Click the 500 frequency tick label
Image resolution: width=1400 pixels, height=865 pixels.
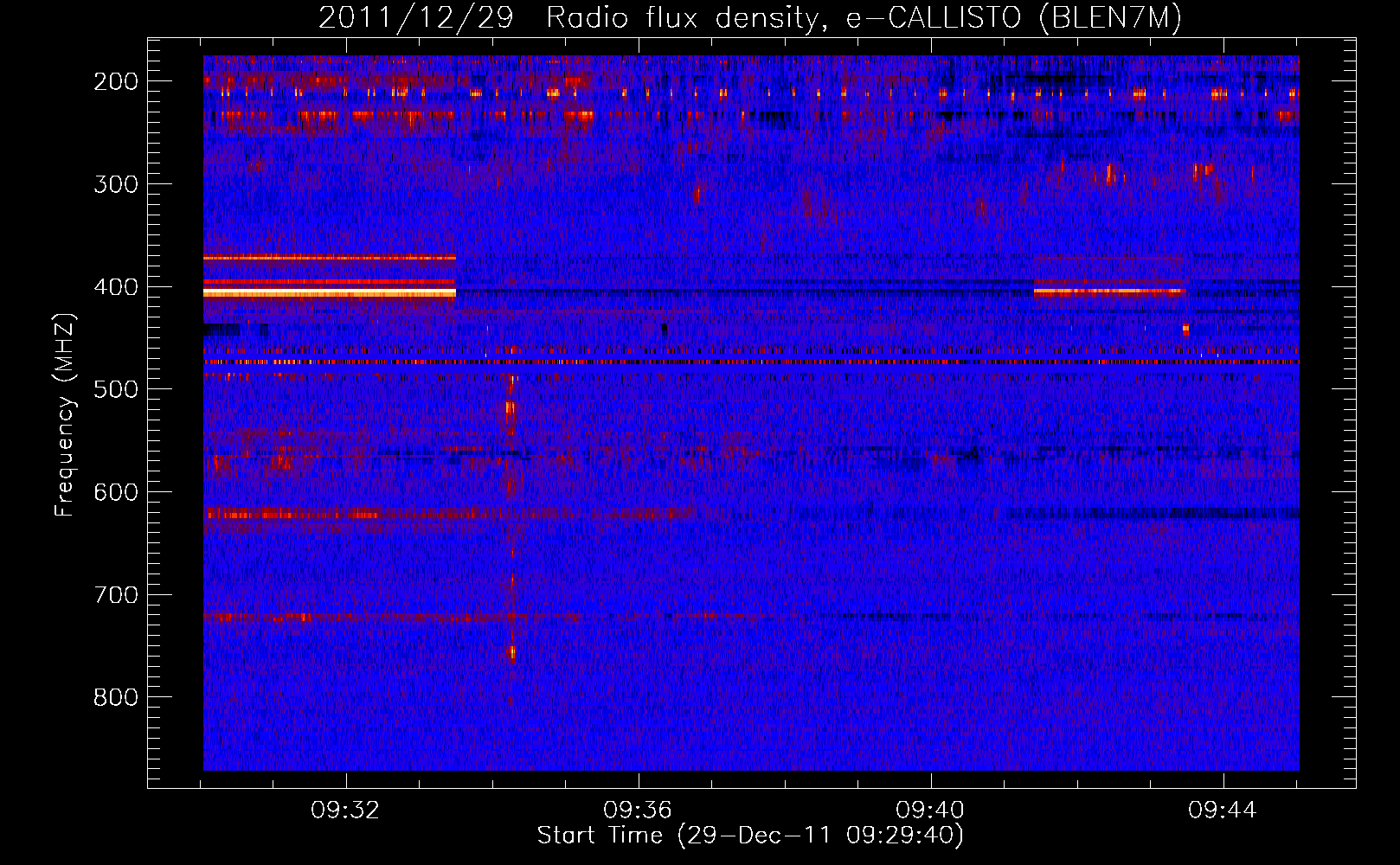click(116, 389)
